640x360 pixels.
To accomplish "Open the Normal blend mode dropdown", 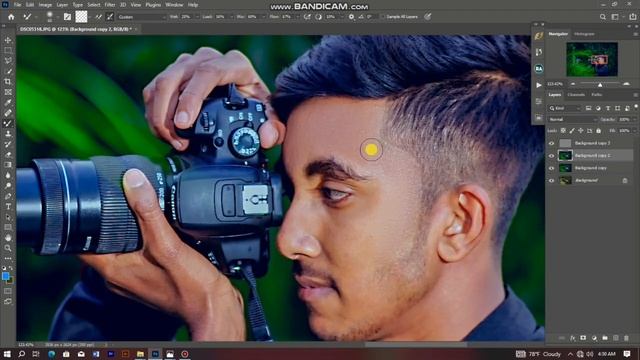I will click(x=572, y=120).
